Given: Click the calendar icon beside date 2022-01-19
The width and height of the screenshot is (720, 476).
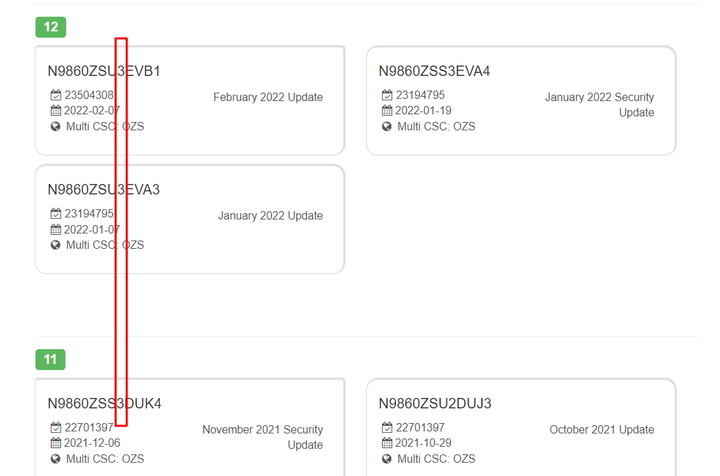Looking at the screenshot, I should pos(386,111).
